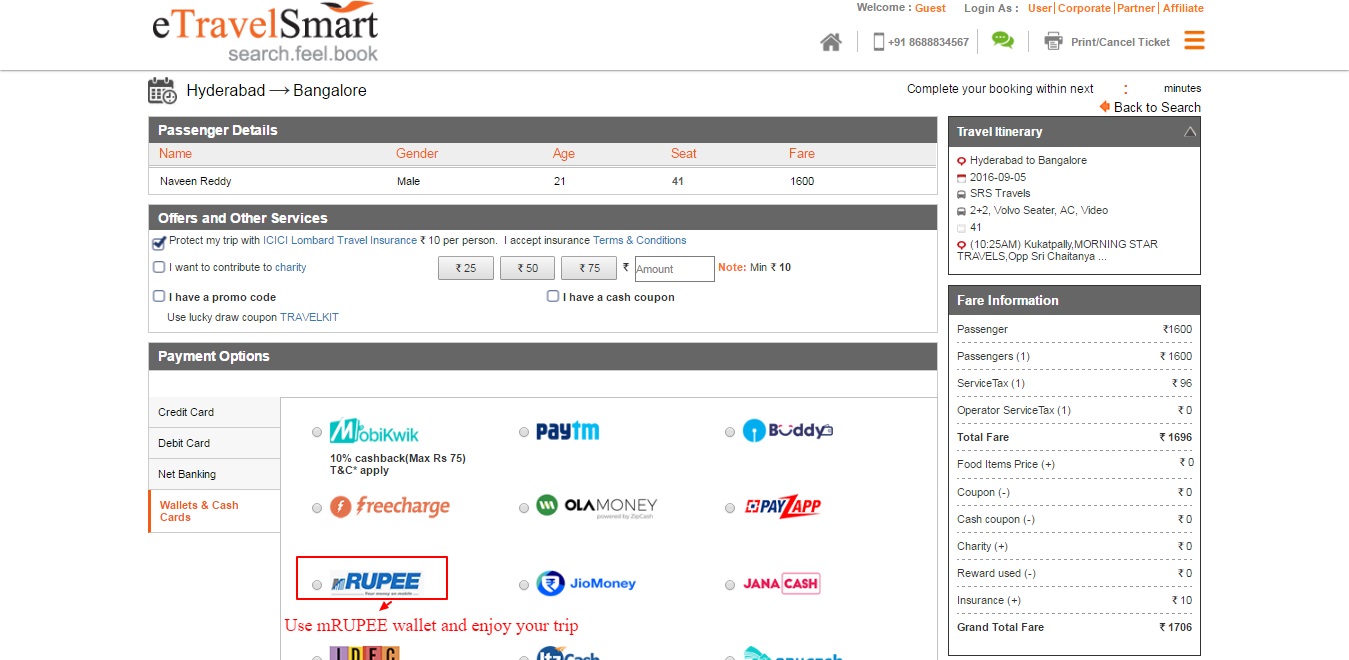Click the Guest welcome link
The width and height of the screenshot is (1349, 660).
[x=930, y=8]
